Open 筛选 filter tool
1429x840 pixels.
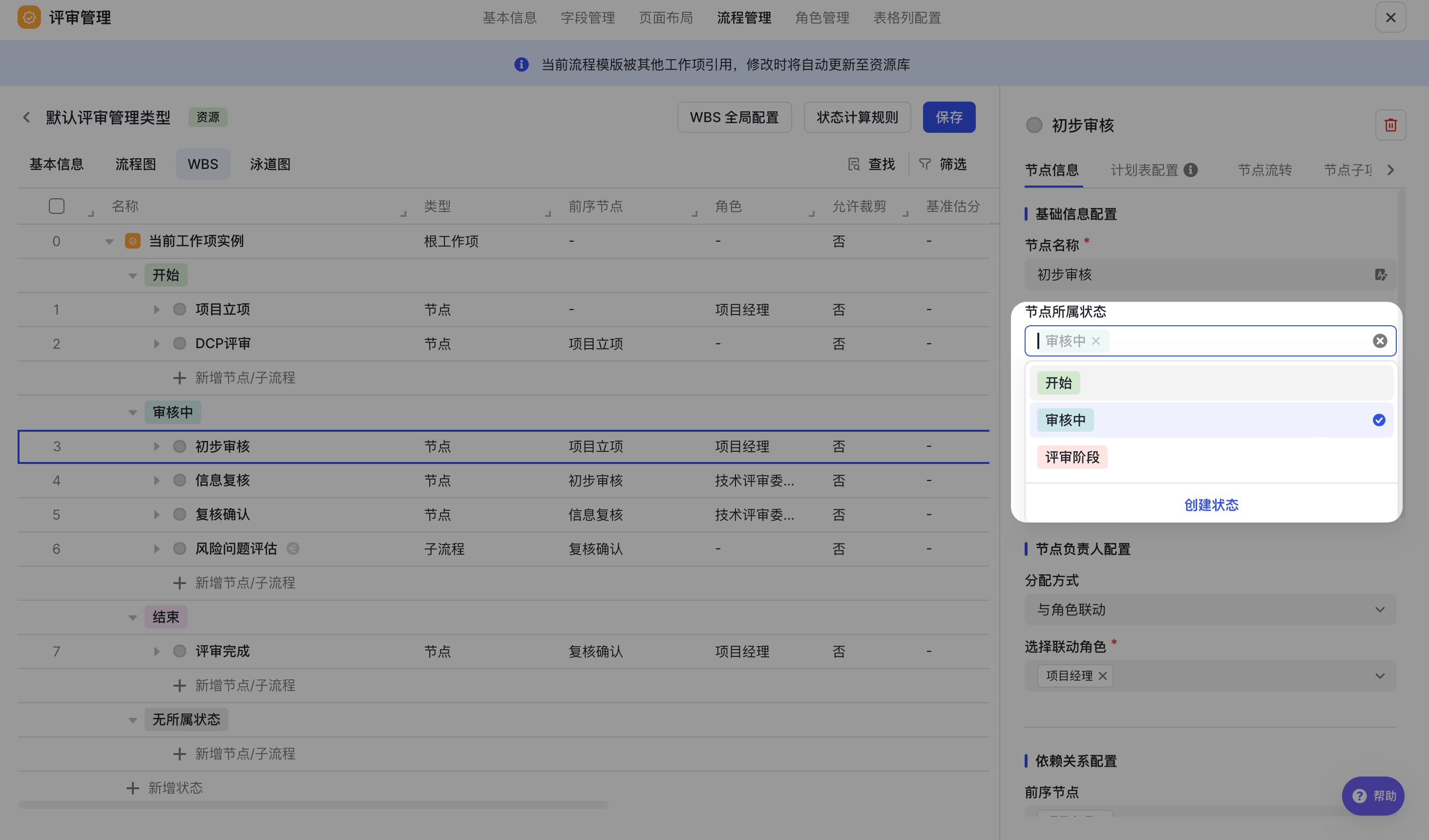pos(942,165)
